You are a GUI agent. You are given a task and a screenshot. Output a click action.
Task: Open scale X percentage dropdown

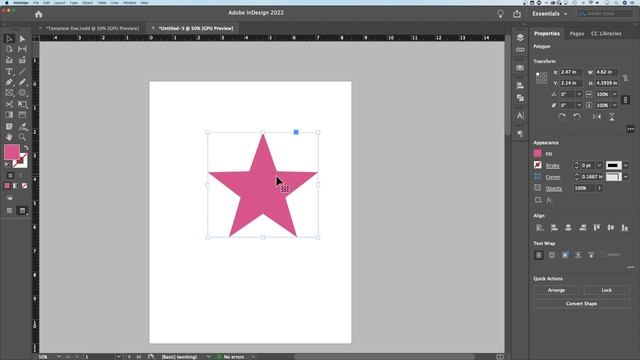tap(615, 94)
